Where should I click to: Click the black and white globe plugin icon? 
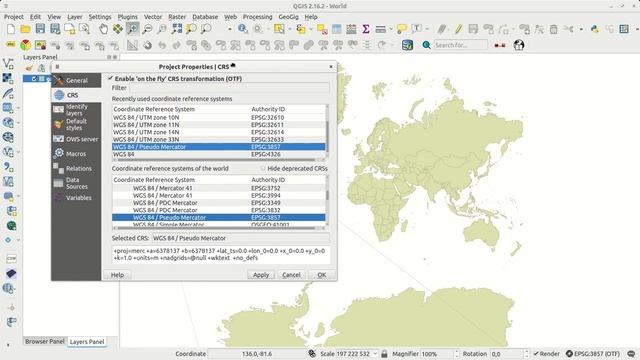pos(519,45)
